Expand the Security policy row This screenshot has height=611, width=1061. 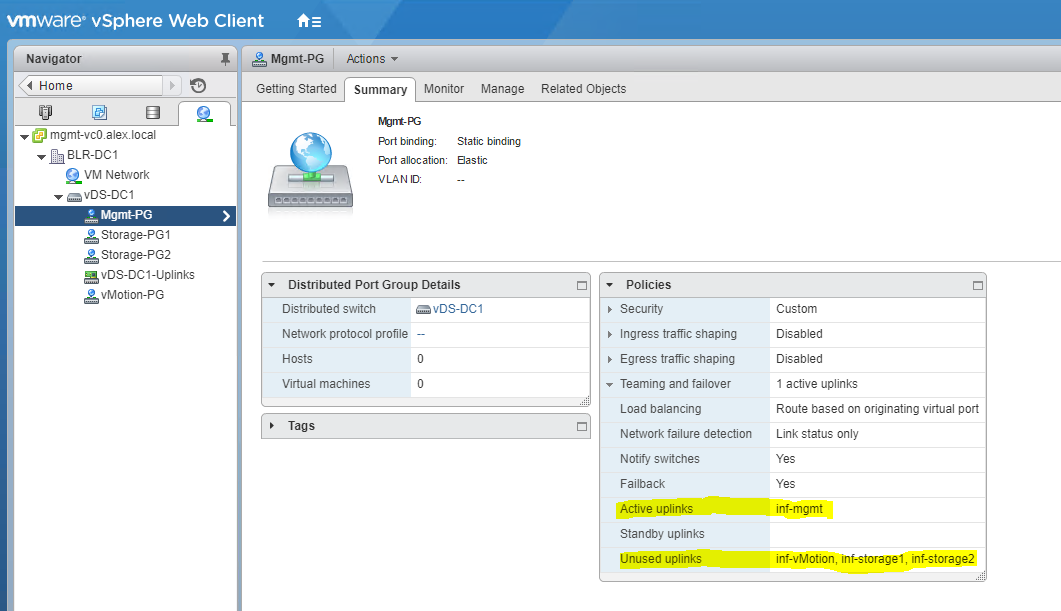tap(610, 310)
